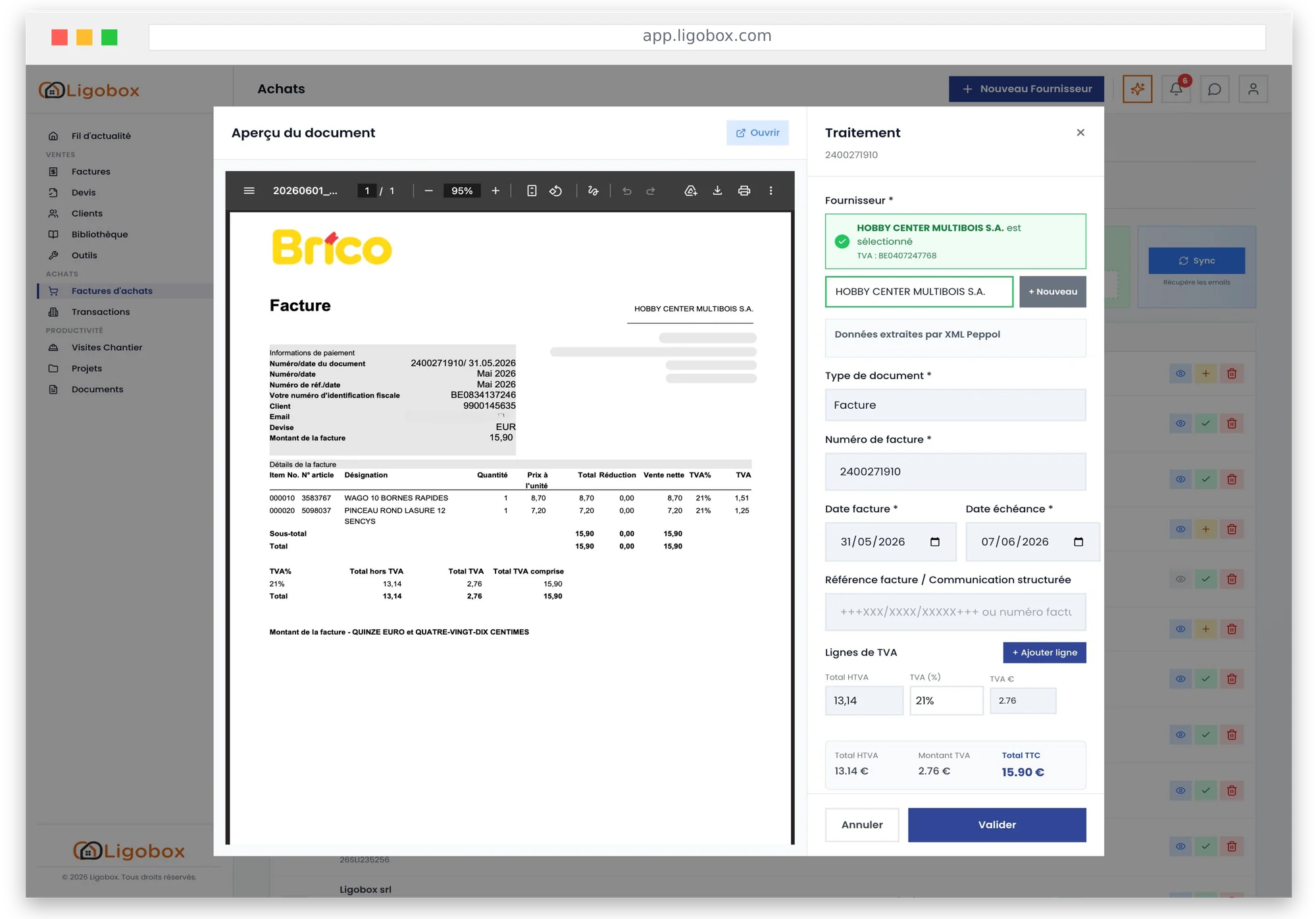Screen dimensions: 1316x919
Task: Open the Type de document Facture selector
Action: click(x=955, y=405)
